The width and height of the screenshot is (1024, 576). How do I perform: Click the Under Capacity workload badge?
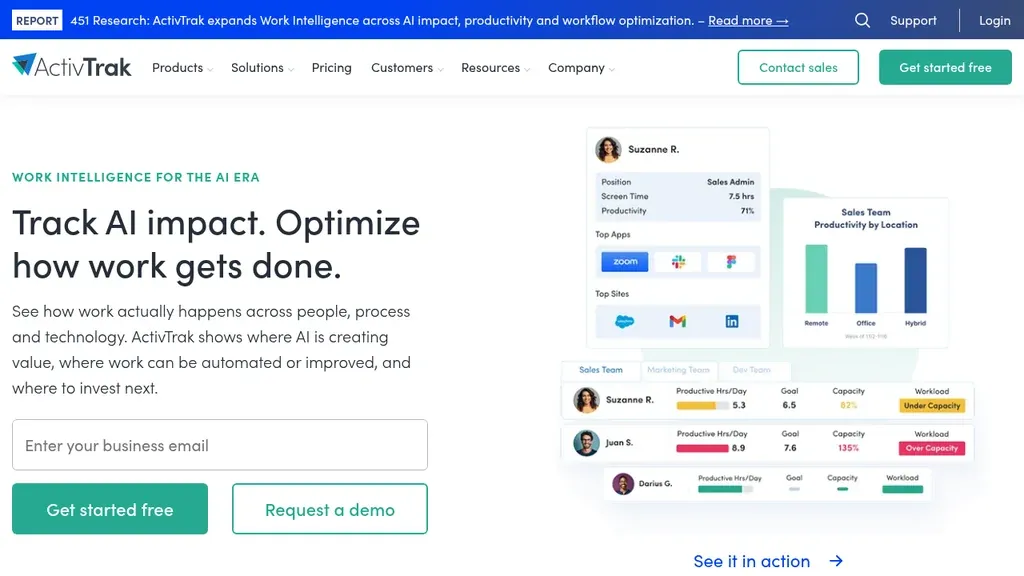[x=932, y=406]
